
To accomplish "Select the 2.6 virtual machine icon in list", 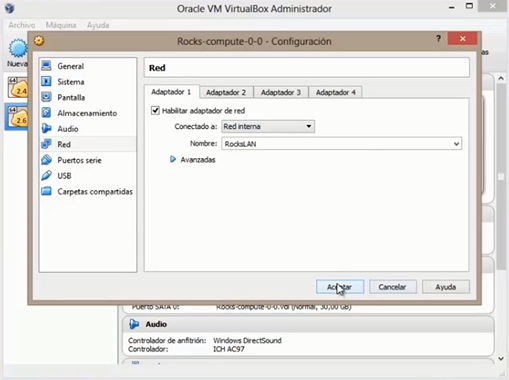I will pos(17,117).
